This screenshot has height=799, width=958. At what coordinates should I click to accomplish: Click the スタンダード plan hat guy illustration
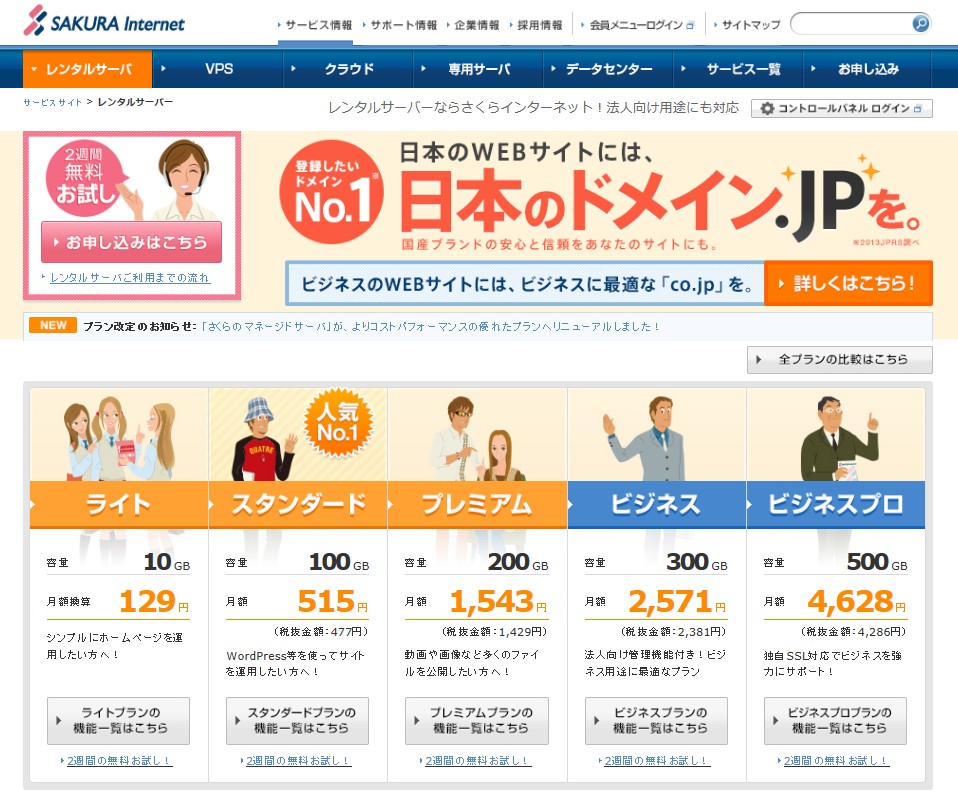coord(264,438)
